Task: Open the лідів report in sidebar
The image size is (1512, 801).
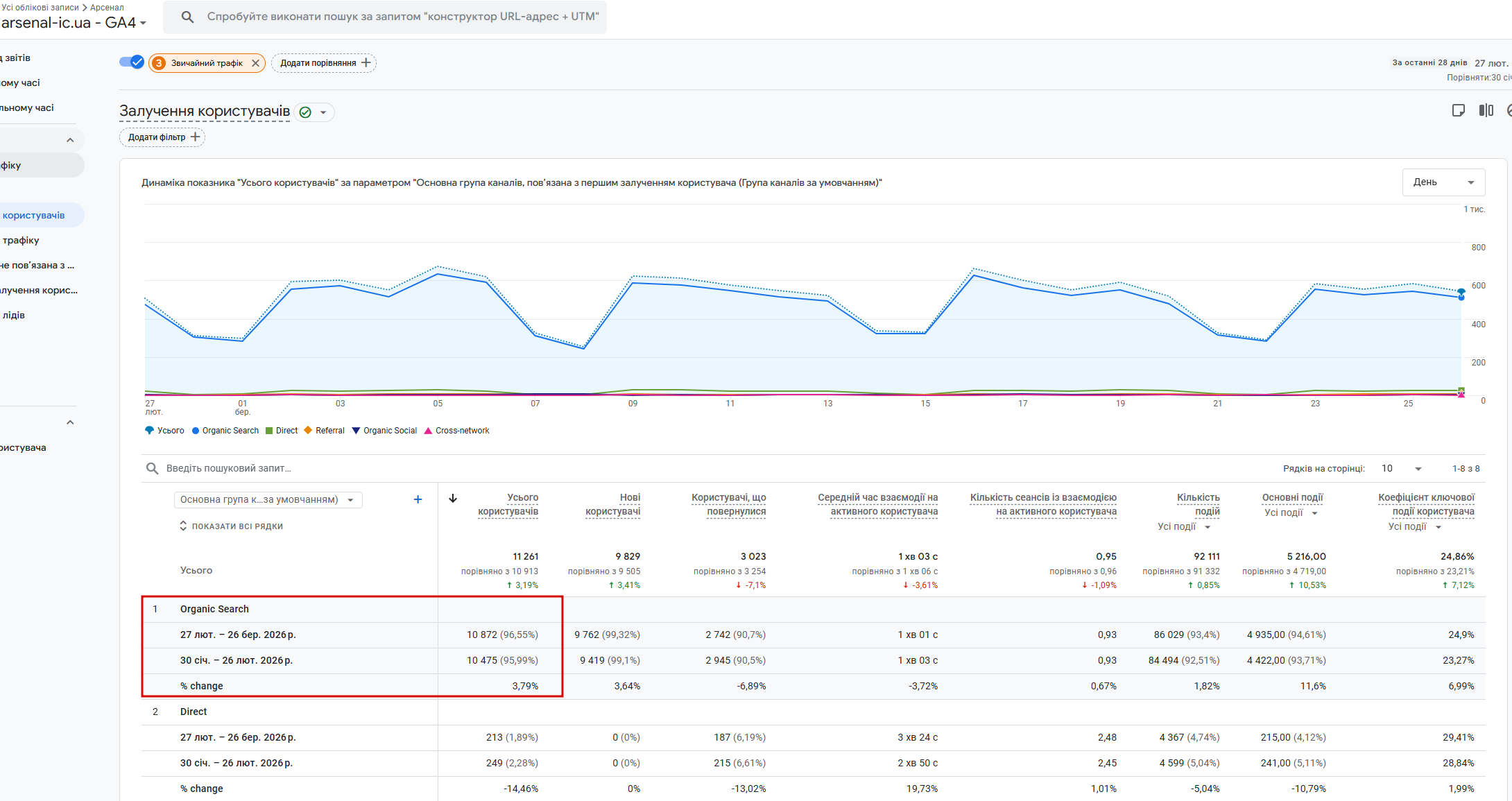Action: 14,315
